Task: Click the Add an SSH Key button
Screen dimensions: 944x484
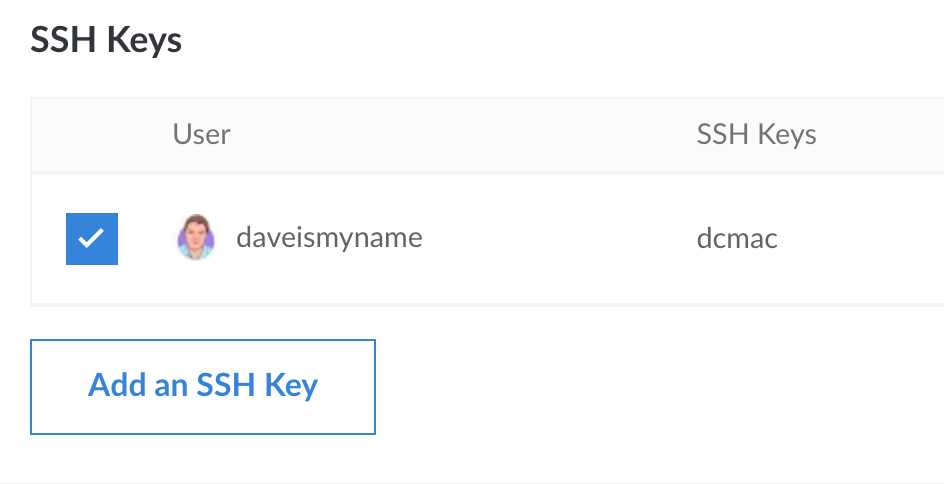Action: (203, 386)
